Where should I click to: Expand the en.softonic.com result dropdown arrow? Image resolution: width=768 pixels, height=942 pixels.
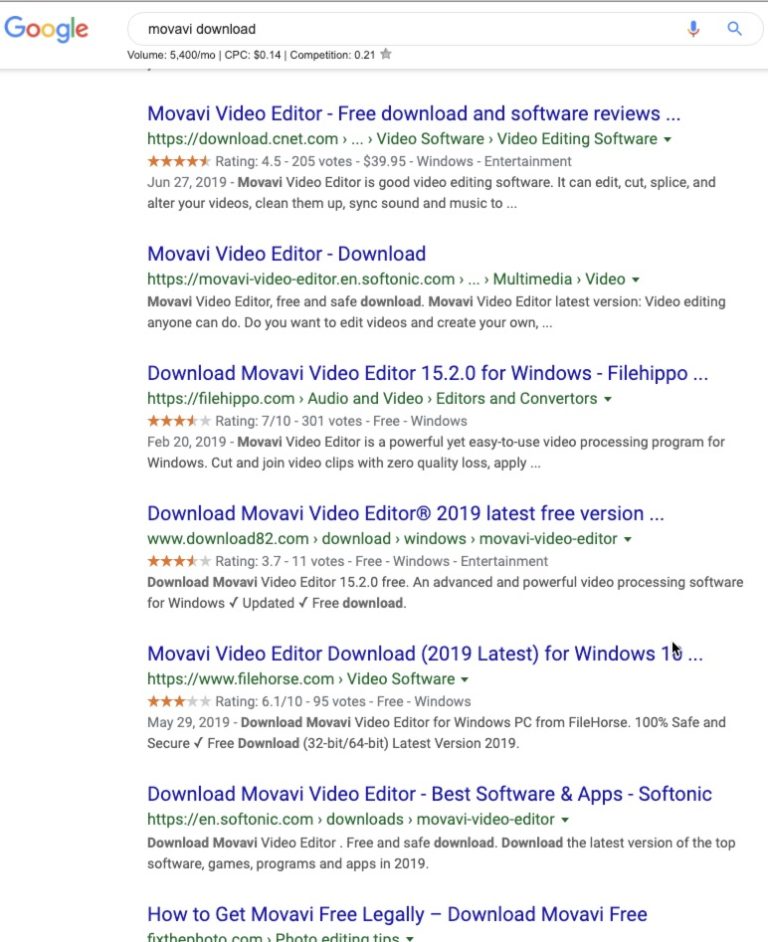[565, 820]
